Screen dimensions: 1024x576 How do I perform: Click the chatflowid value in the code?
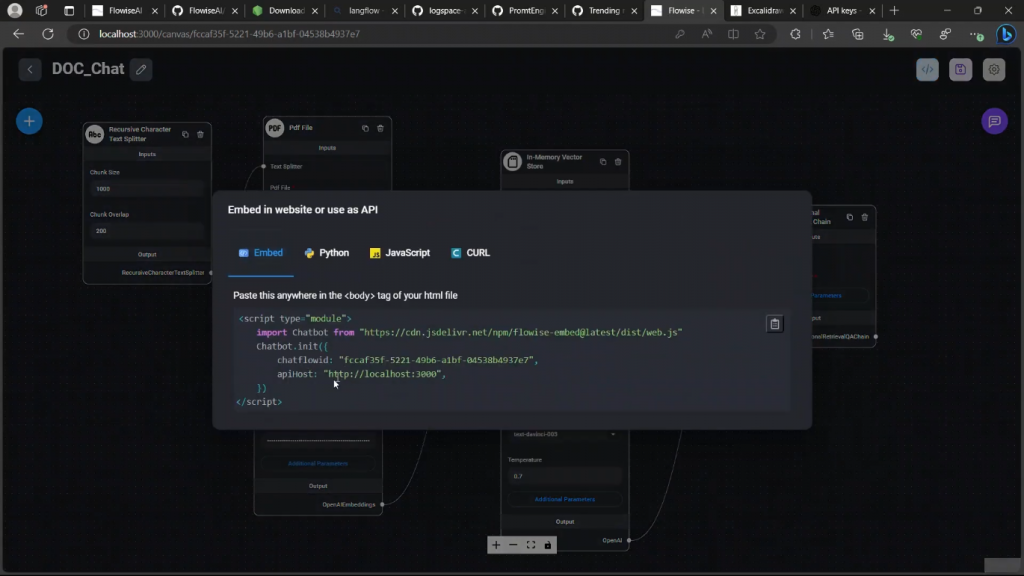tap(436, 360)
